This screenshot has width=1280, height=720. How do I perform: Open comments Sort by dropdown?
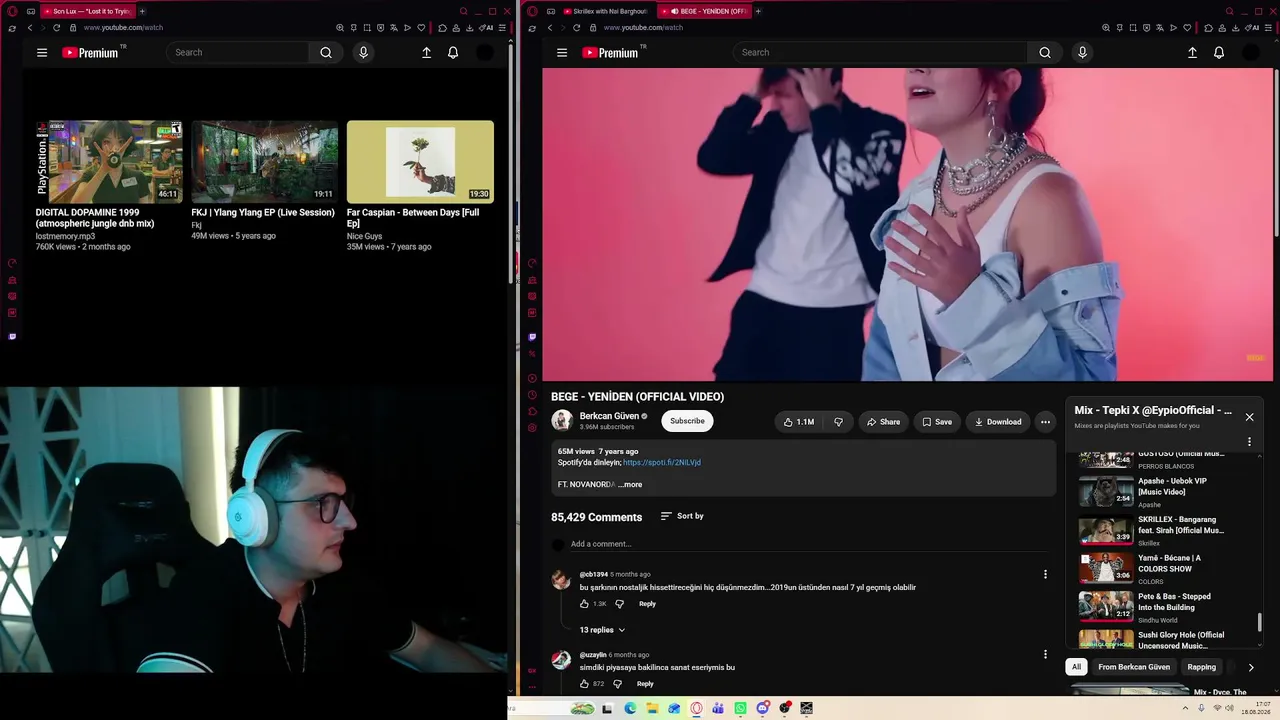click(682, 516)
